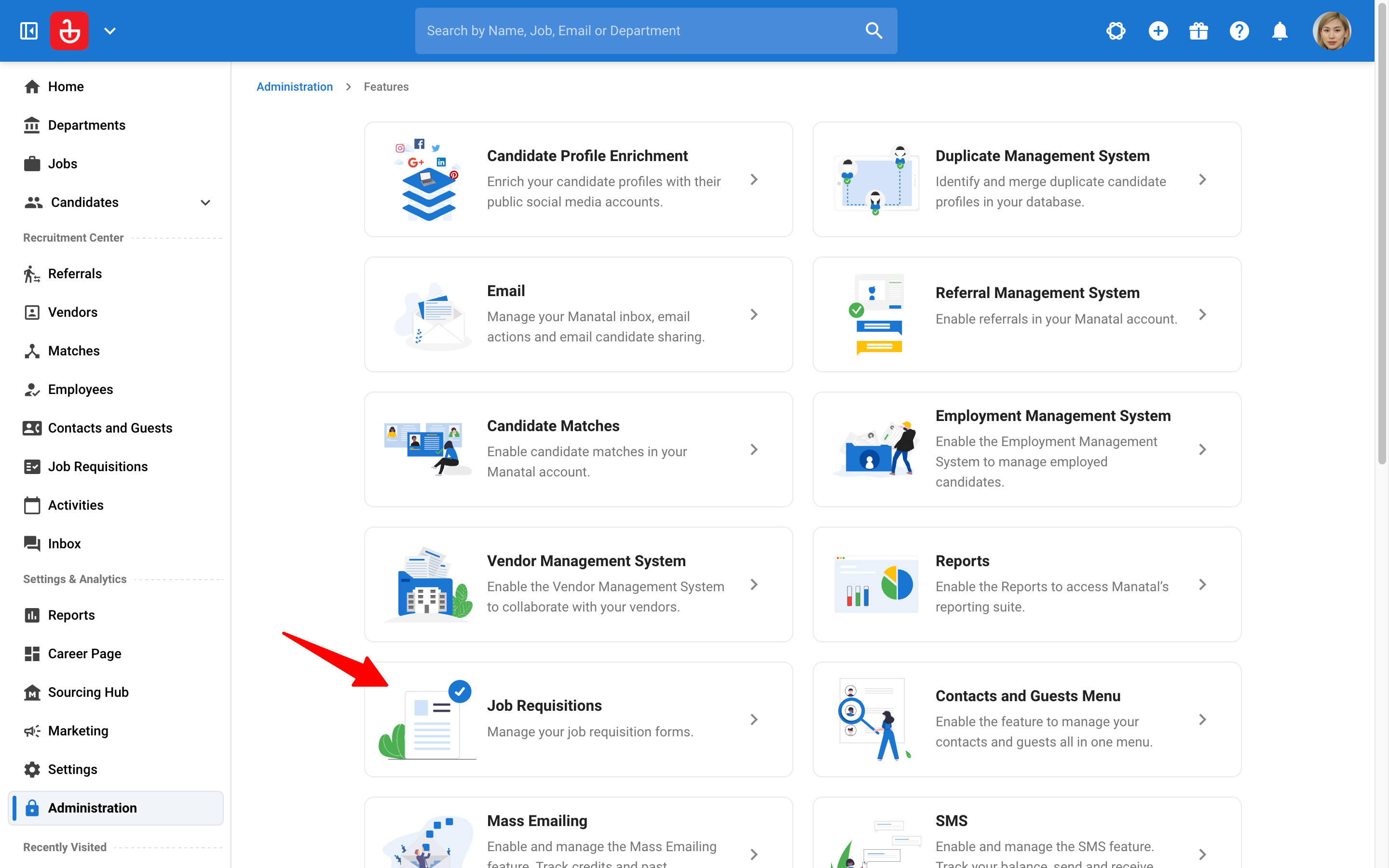Open the Candidate Matches card title
This screenshot has height=868, width=1389.
tap(553, 426)
